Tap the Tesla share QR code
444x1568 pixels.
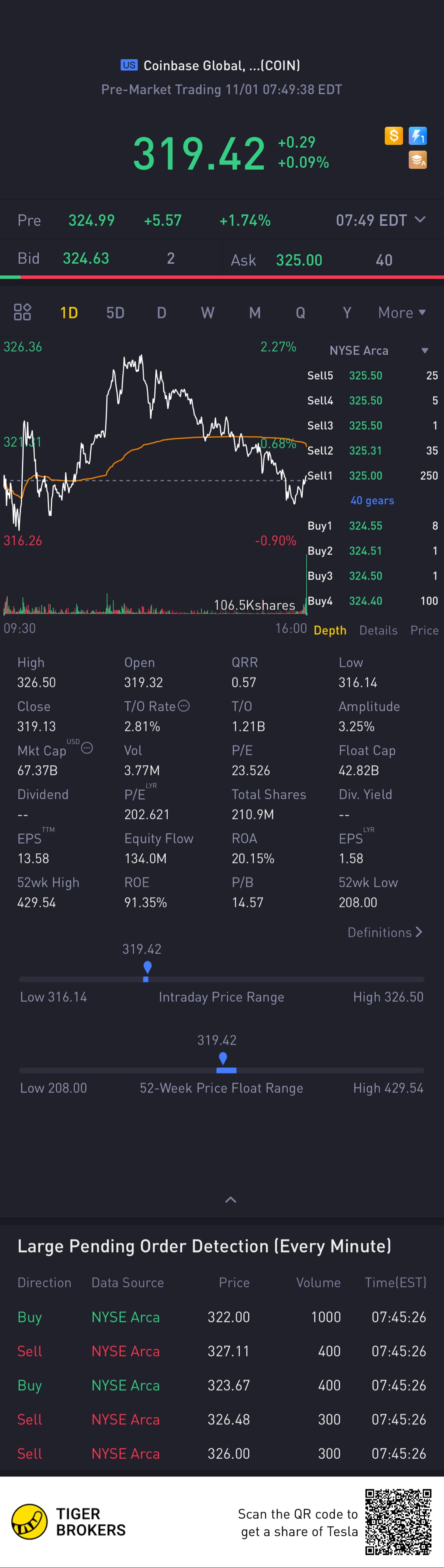(398, 1522)
